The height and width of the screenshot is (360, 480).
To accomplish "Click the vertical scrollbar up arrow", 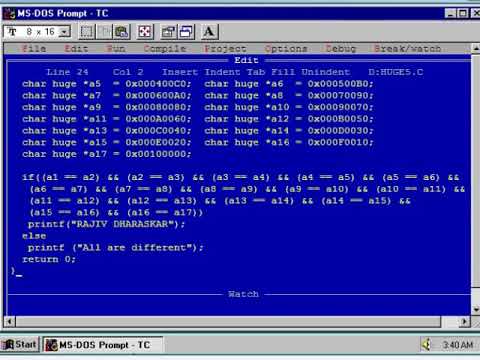I will [x=476, y=48].
